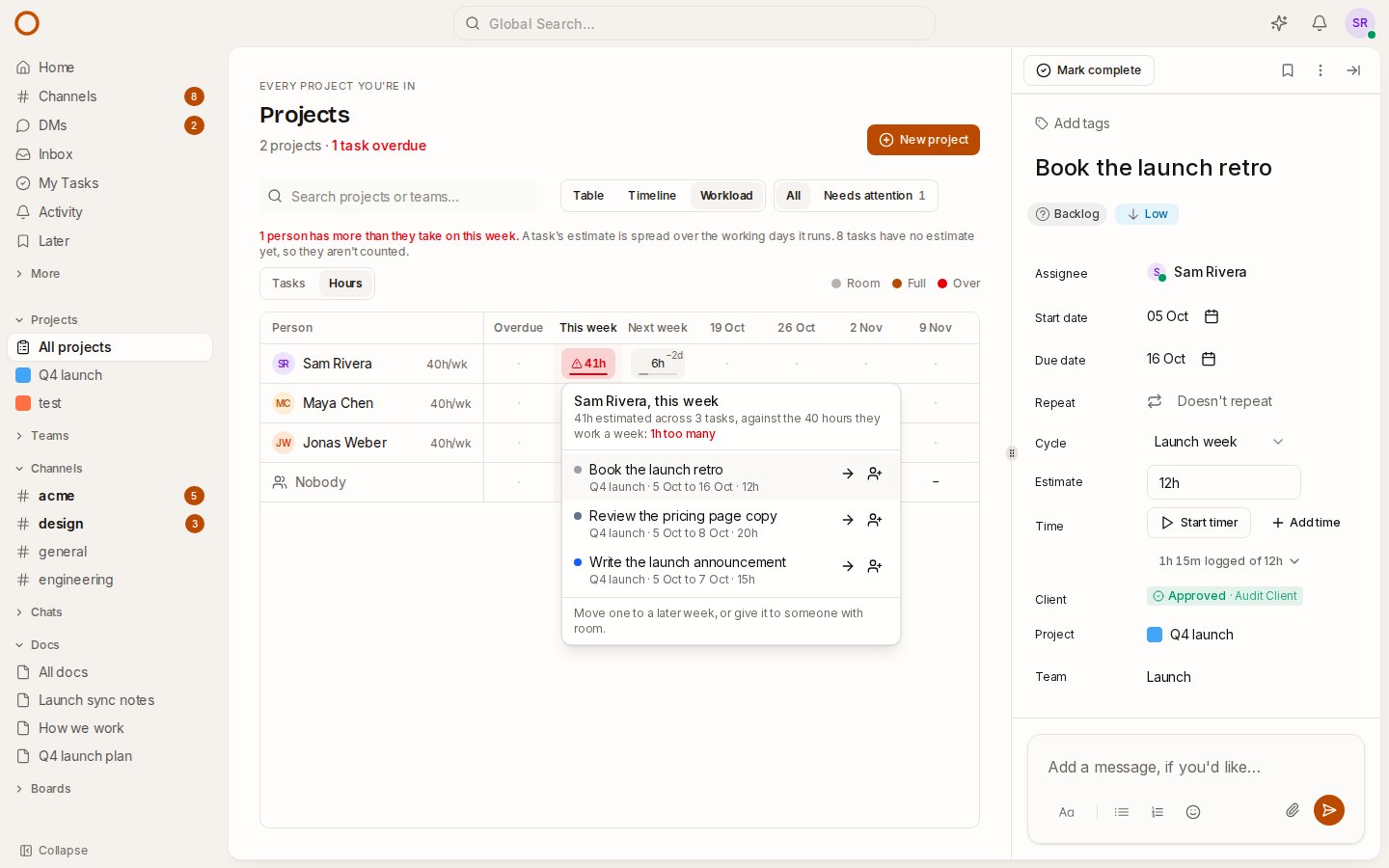Open the test project with orange swatch
This screenshot has height=868, width=1389.
click(110, 403)
